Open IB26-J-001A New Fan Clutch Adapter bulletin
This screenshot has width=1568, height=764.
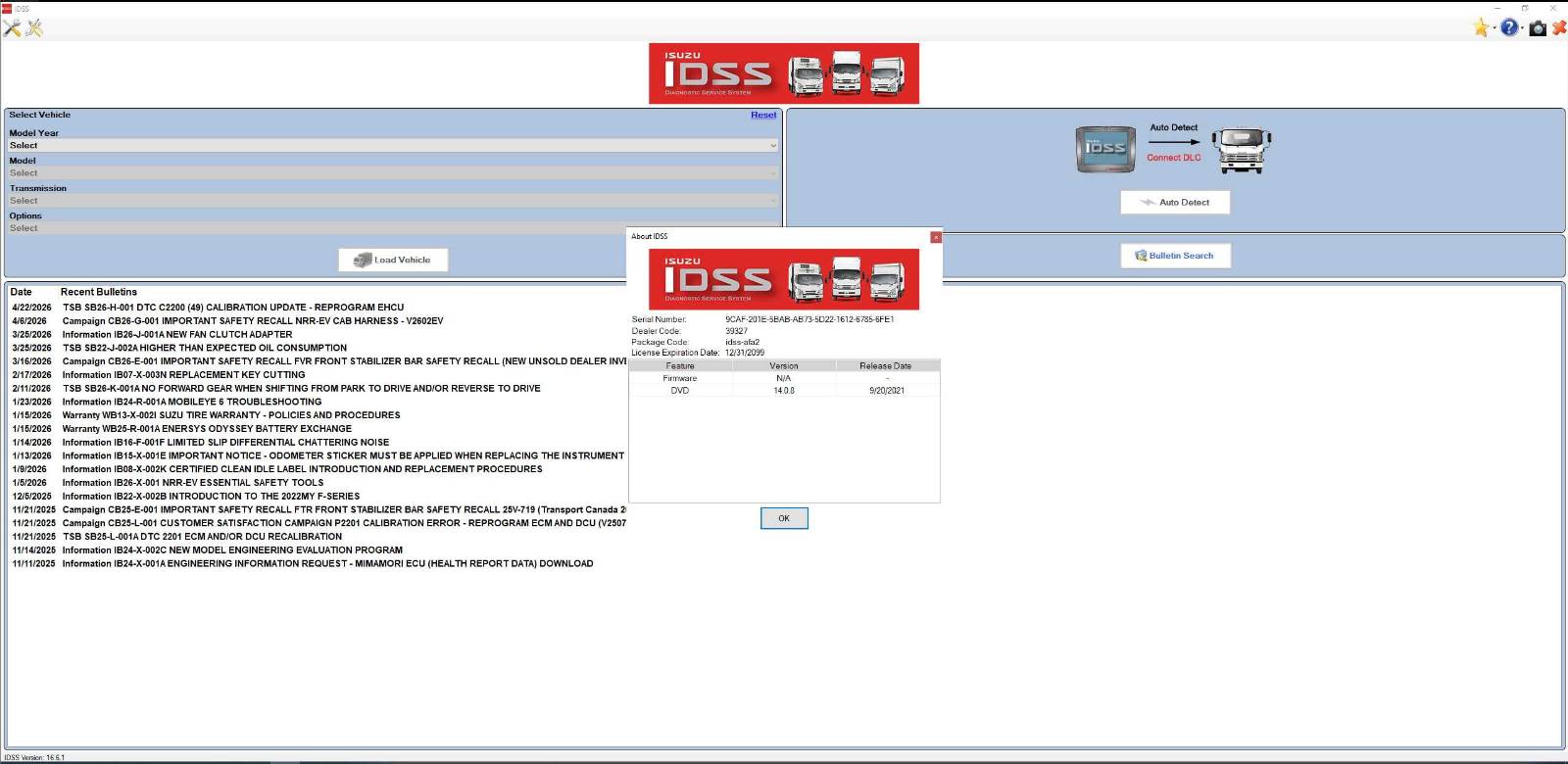(177, 335)
